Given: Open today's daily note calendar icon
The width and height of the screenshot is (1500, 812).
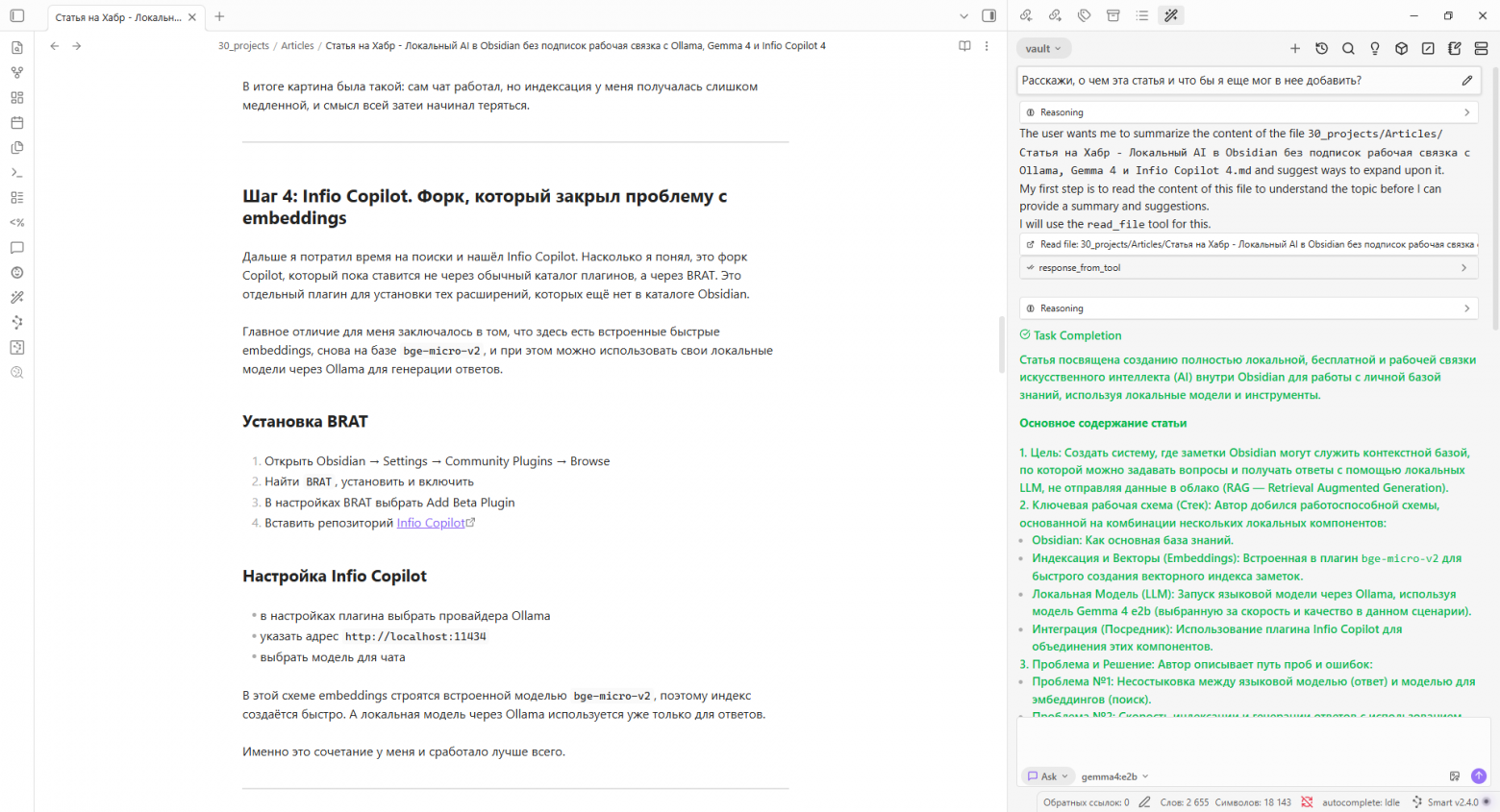Looking at the screenshot, I should click(17, 123).
